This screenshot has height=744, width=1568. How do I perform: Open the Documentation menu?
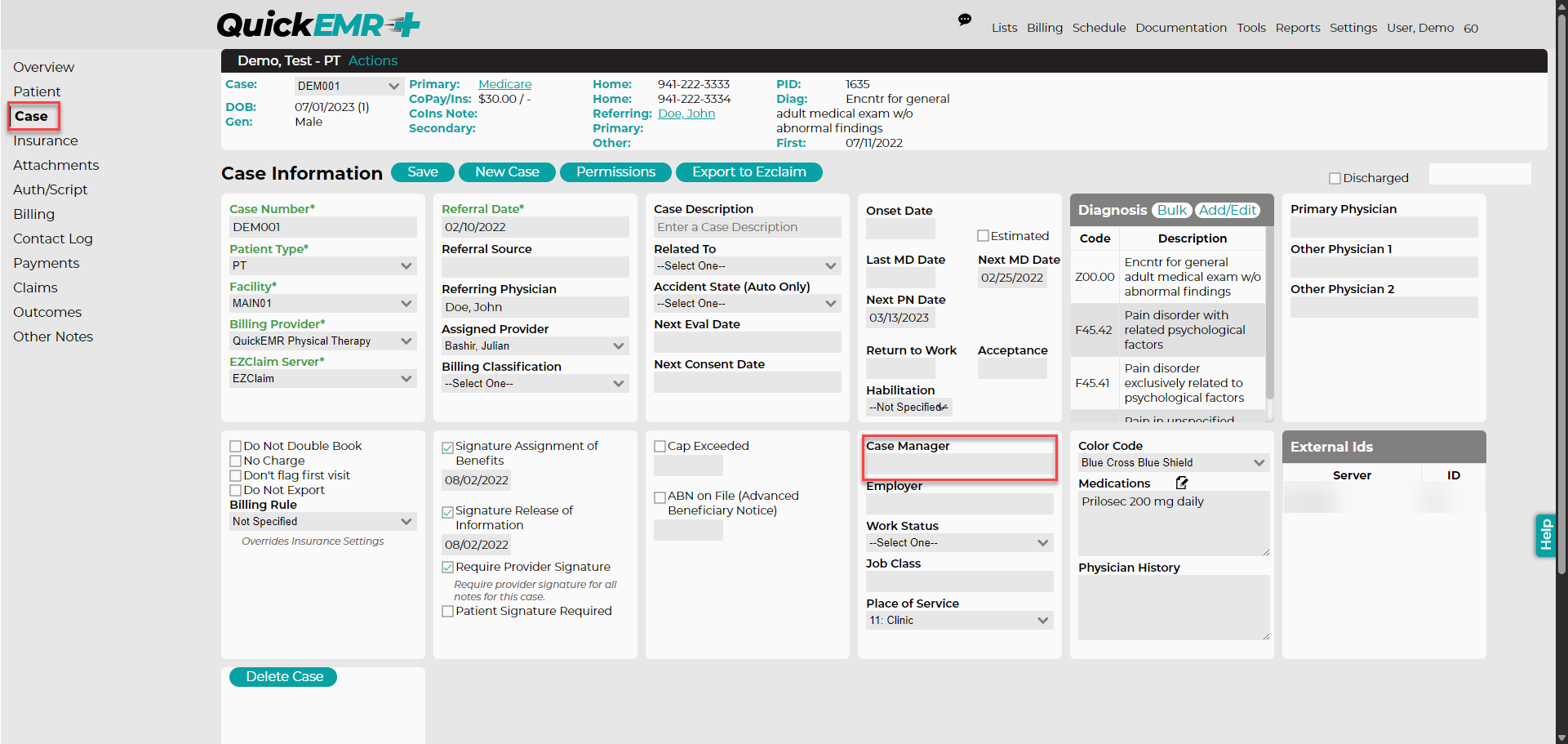(x=1181, y=28)
